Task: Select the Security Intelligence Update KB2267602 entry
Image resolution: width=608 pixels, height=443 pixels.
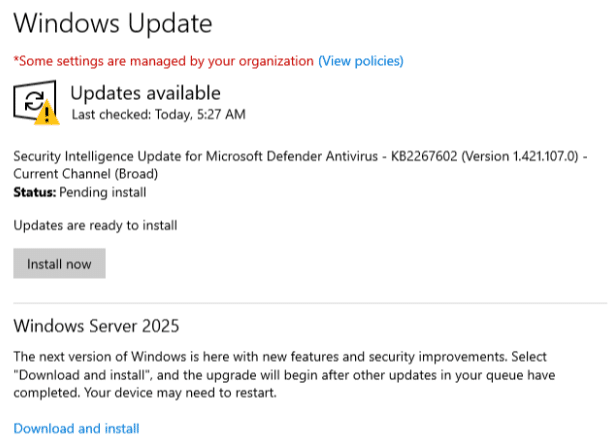Action: tap(300, 165)
